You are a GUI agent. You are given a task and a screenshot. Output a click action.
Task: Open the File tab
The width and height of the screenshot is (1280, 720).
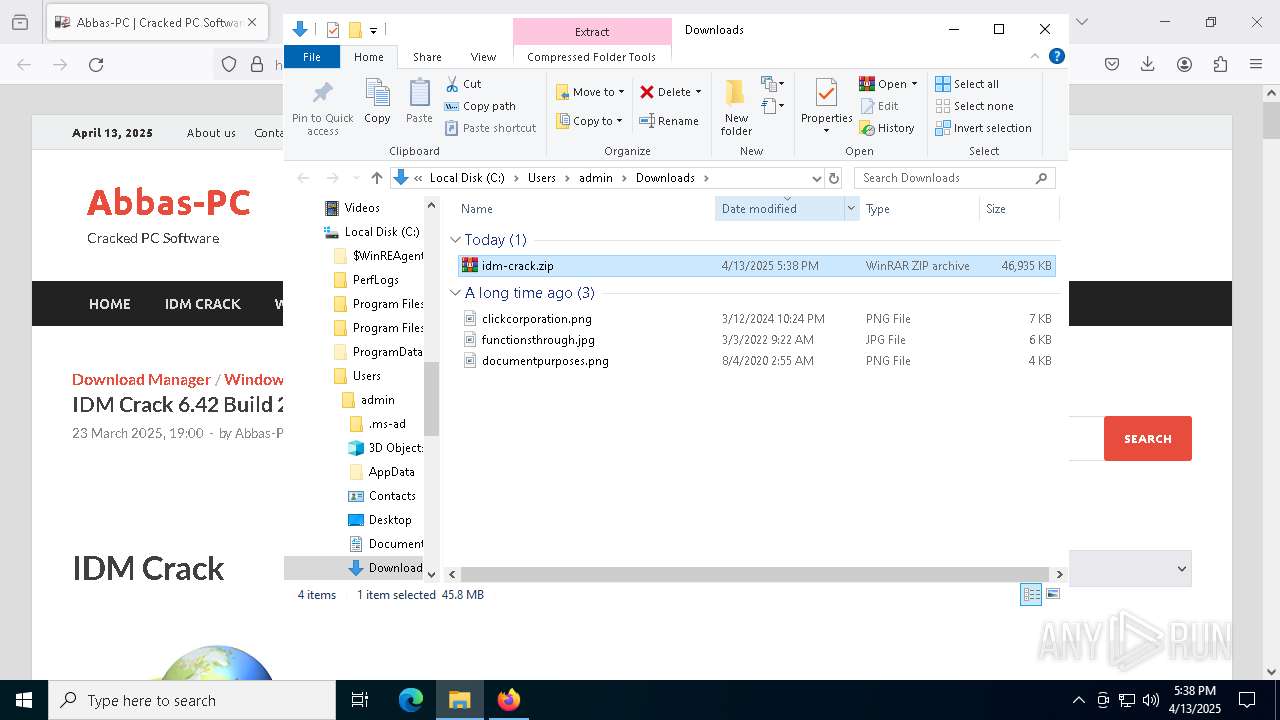(312, 57)
